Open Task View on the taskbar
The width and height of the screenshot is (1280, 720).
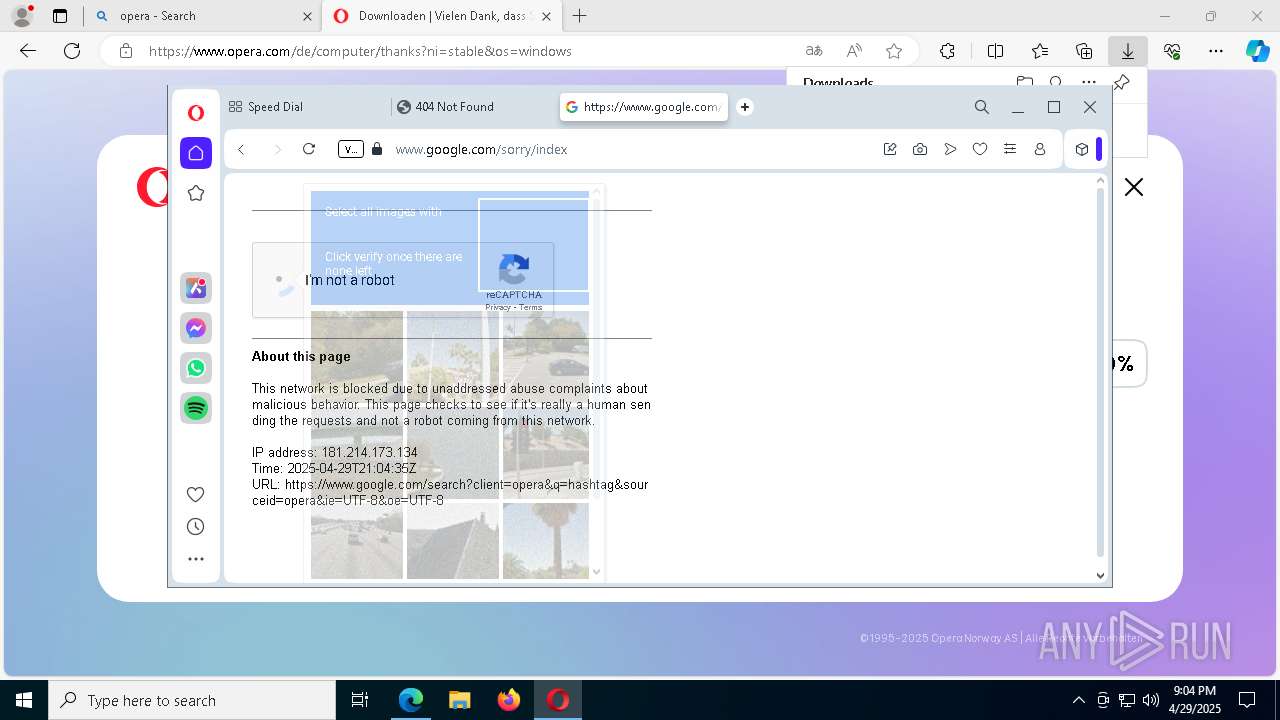360,700
